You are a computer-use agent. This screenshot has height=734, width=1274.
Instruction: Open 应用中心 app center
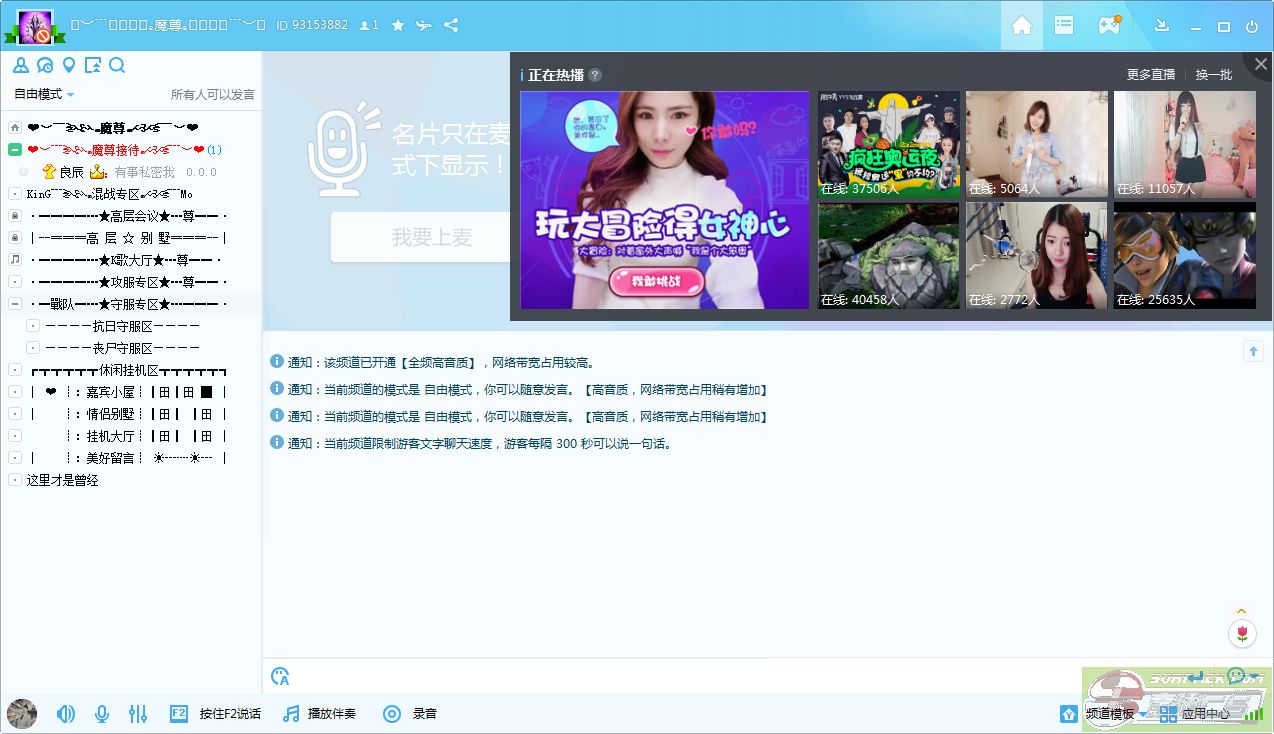coord(1195,714)
